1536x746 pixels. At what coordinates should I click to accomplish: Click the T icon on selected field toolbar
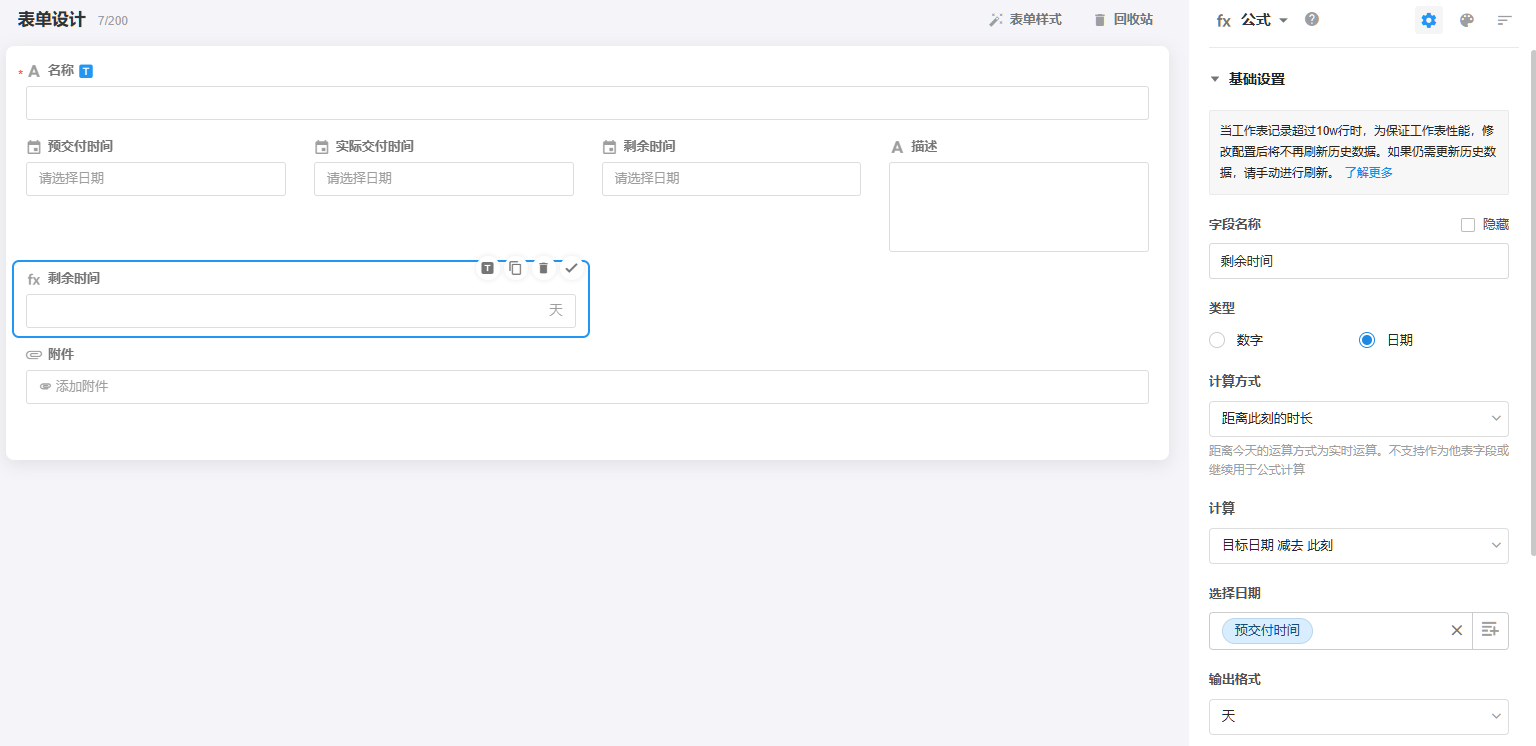488,268
